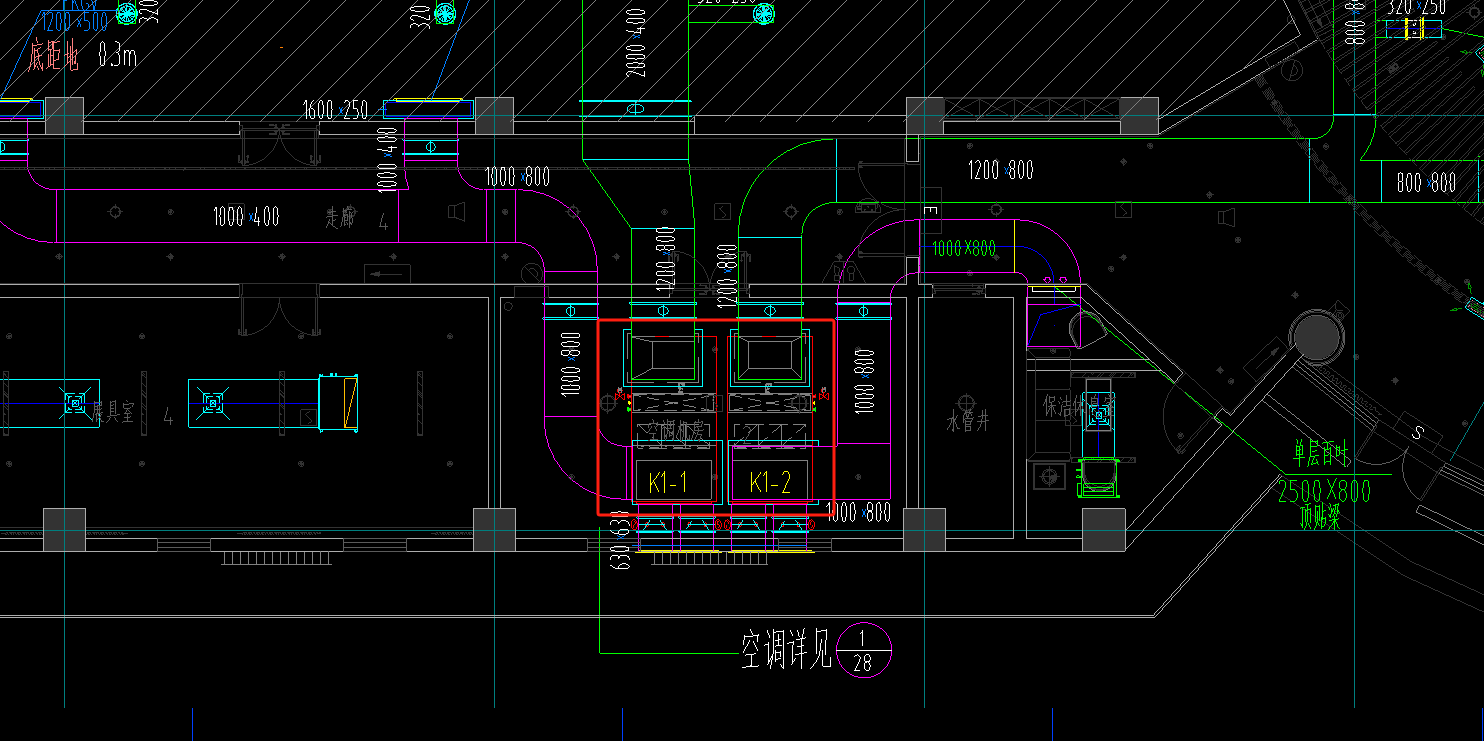The width and height of the screenshot is (1484, 741).
Task: Click the 800×800 duct label
Action: pyautogui.click(x=1427, y=183)
